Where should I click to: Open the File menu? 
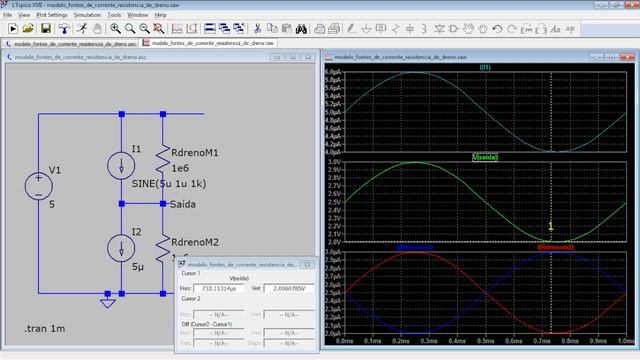[x=7, y=15]
